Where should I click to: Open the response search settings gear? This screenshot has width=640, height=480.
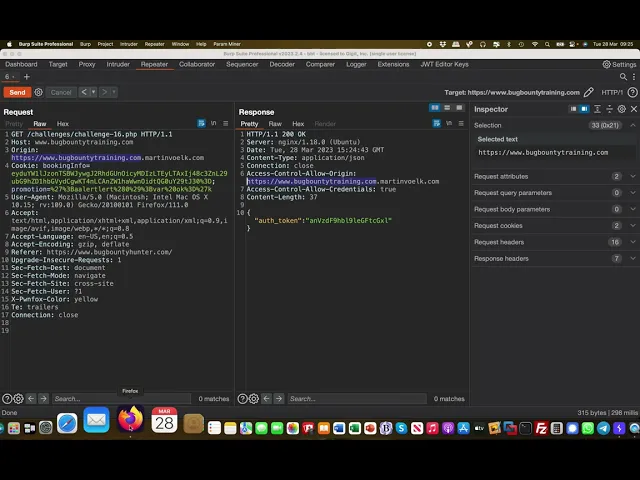[253, 399]
